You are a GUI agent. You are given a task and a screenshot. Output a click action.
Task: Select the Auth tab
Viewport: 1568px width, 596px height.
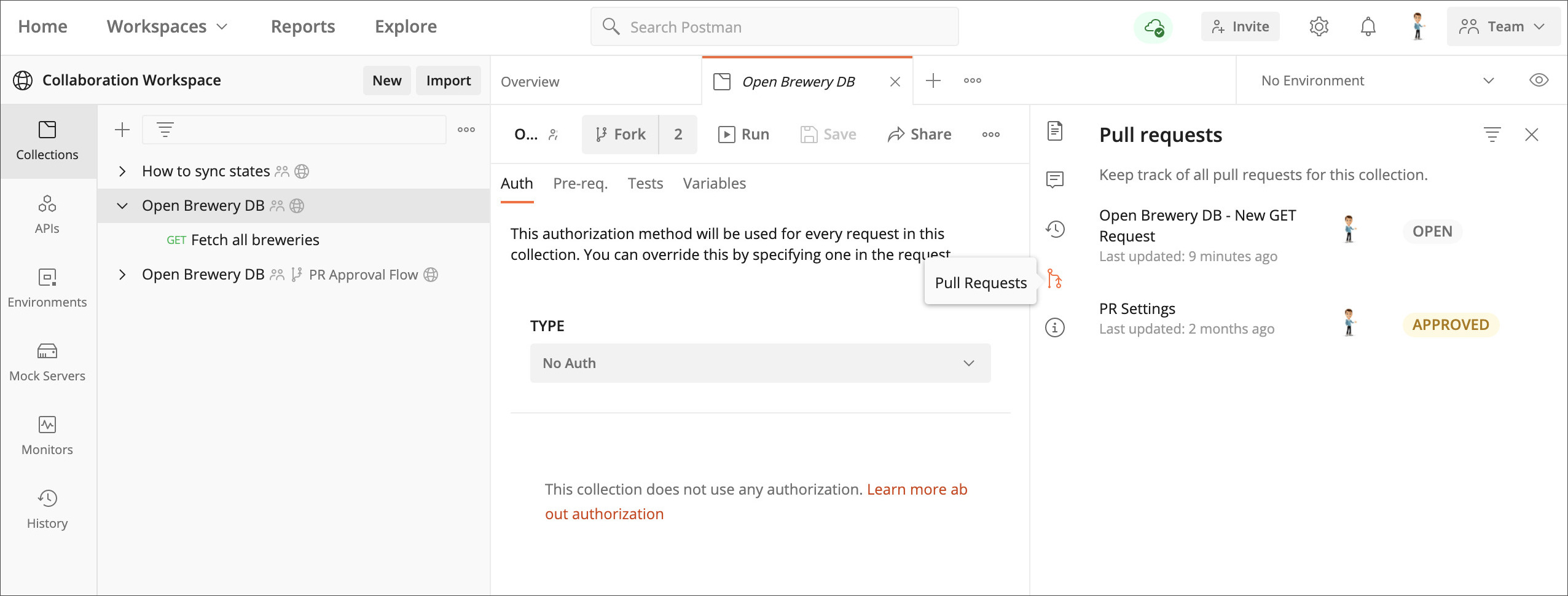(x=517, y=184)
